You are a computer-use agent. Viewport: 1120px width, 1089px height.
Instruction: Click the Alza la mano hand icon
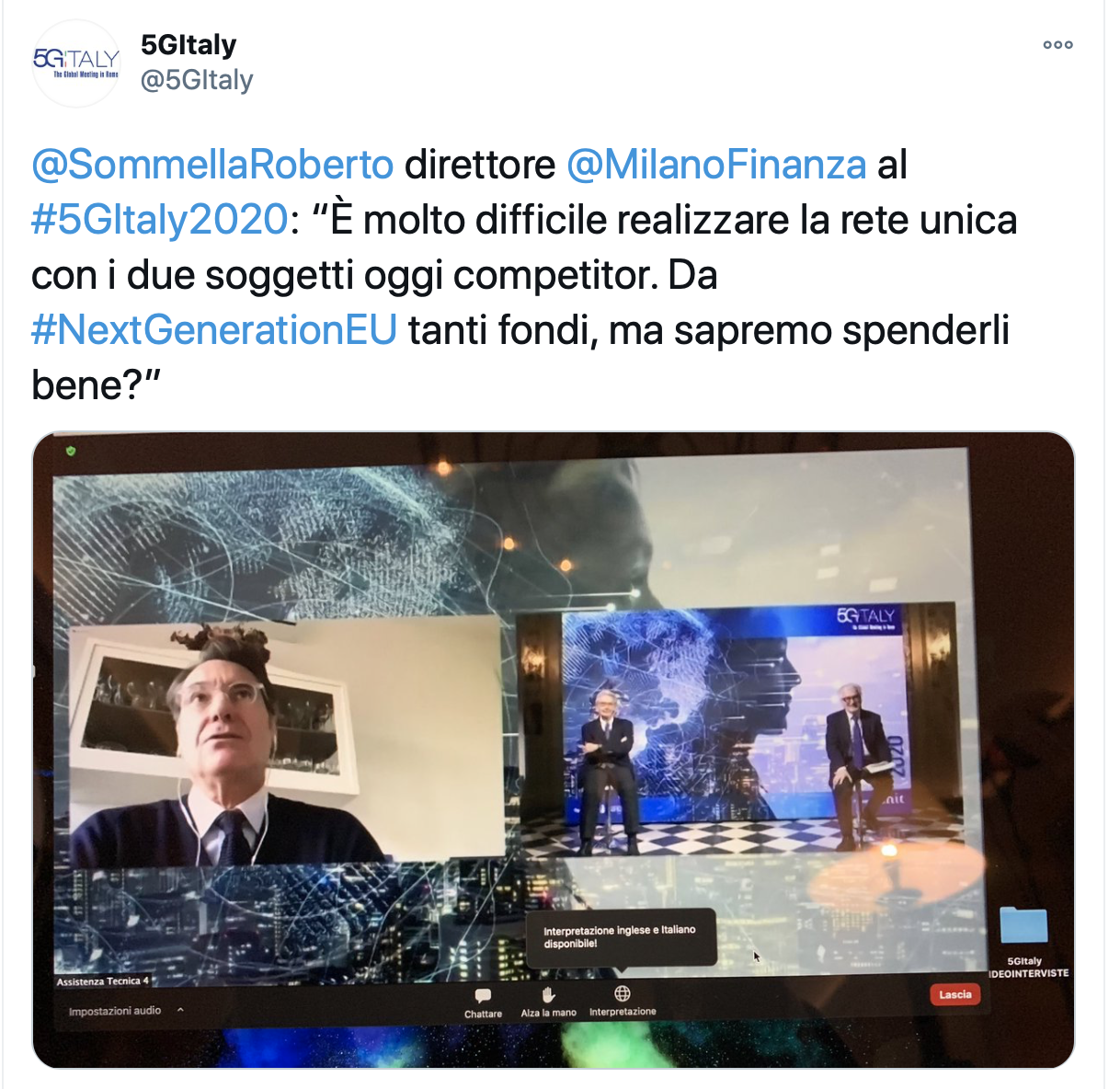(548, 994)
